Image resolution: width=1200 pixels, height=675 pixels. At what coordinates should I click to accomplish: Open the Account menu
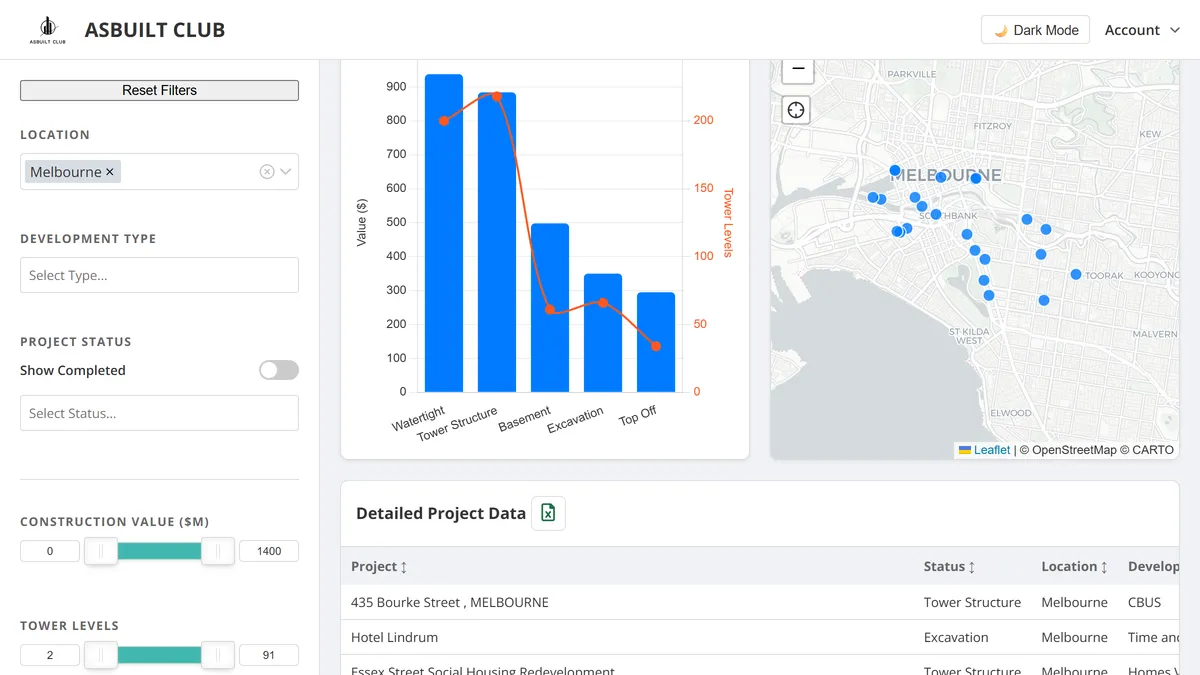point(1142,30)
